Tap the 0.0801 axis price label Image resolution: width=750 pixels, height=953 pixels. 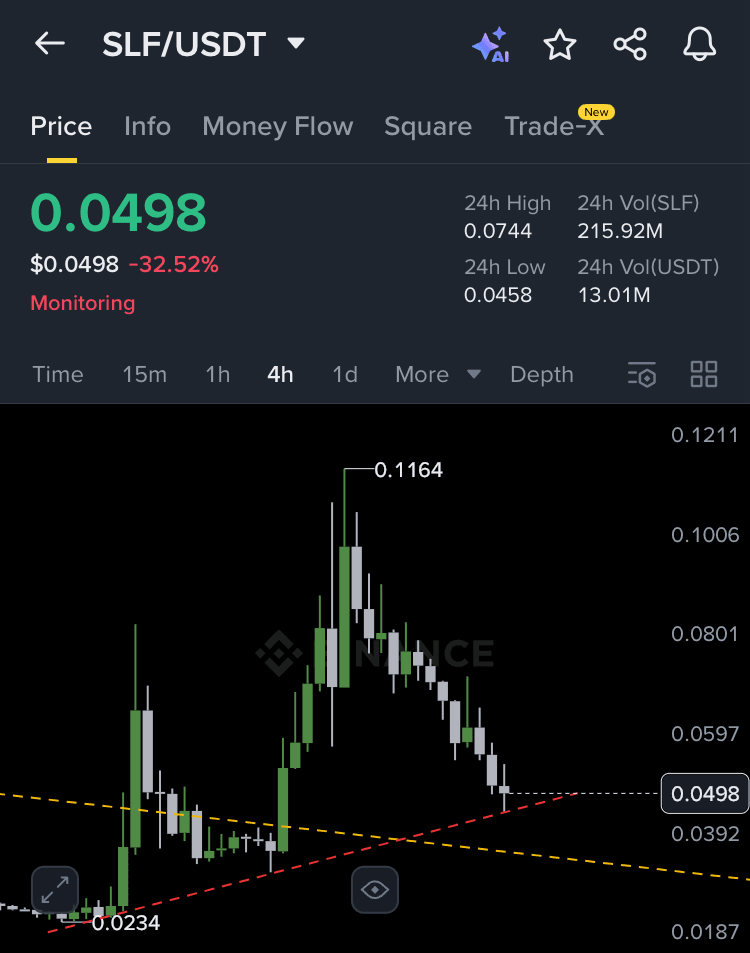click(x=705, y=634)
